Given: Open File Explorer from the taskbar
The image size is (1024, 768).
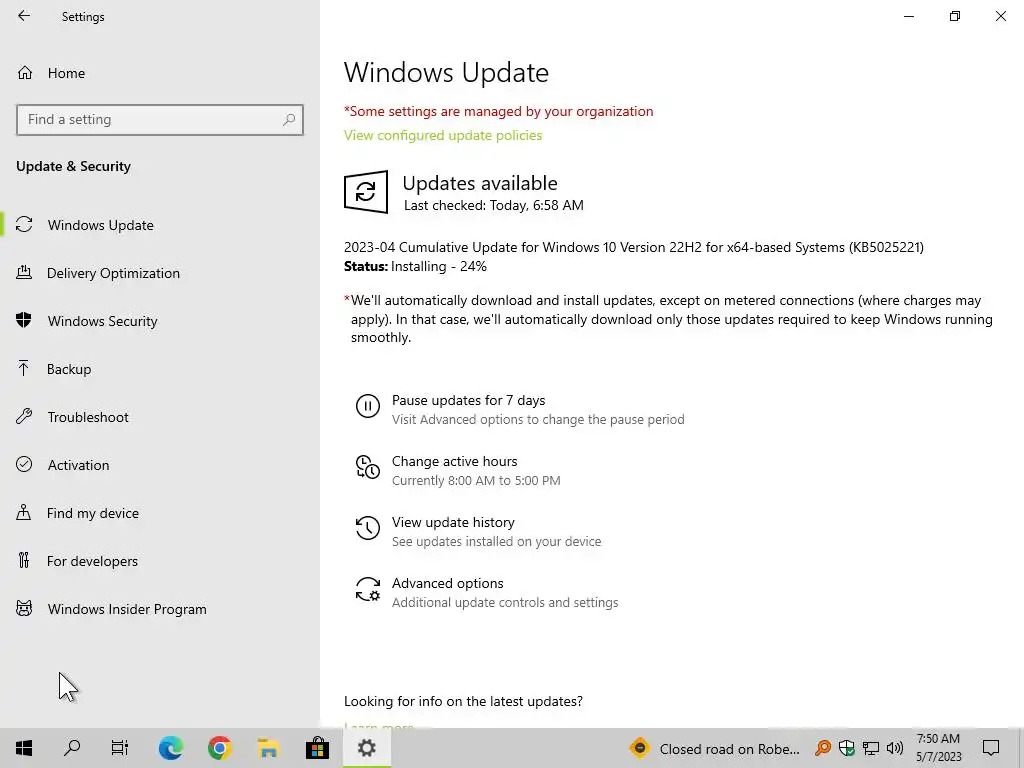Looking at the screenshot, I should point(268,748).
